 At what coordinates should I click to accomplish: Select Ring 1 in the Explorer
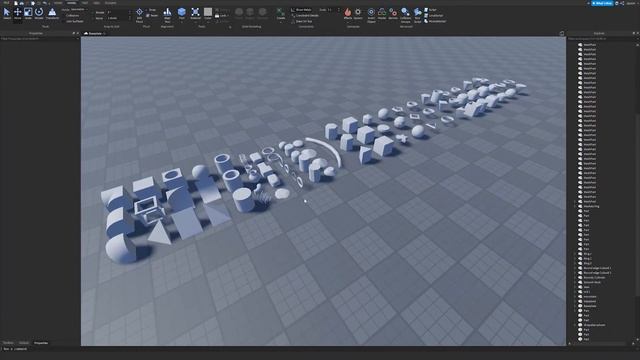[588, 254]
